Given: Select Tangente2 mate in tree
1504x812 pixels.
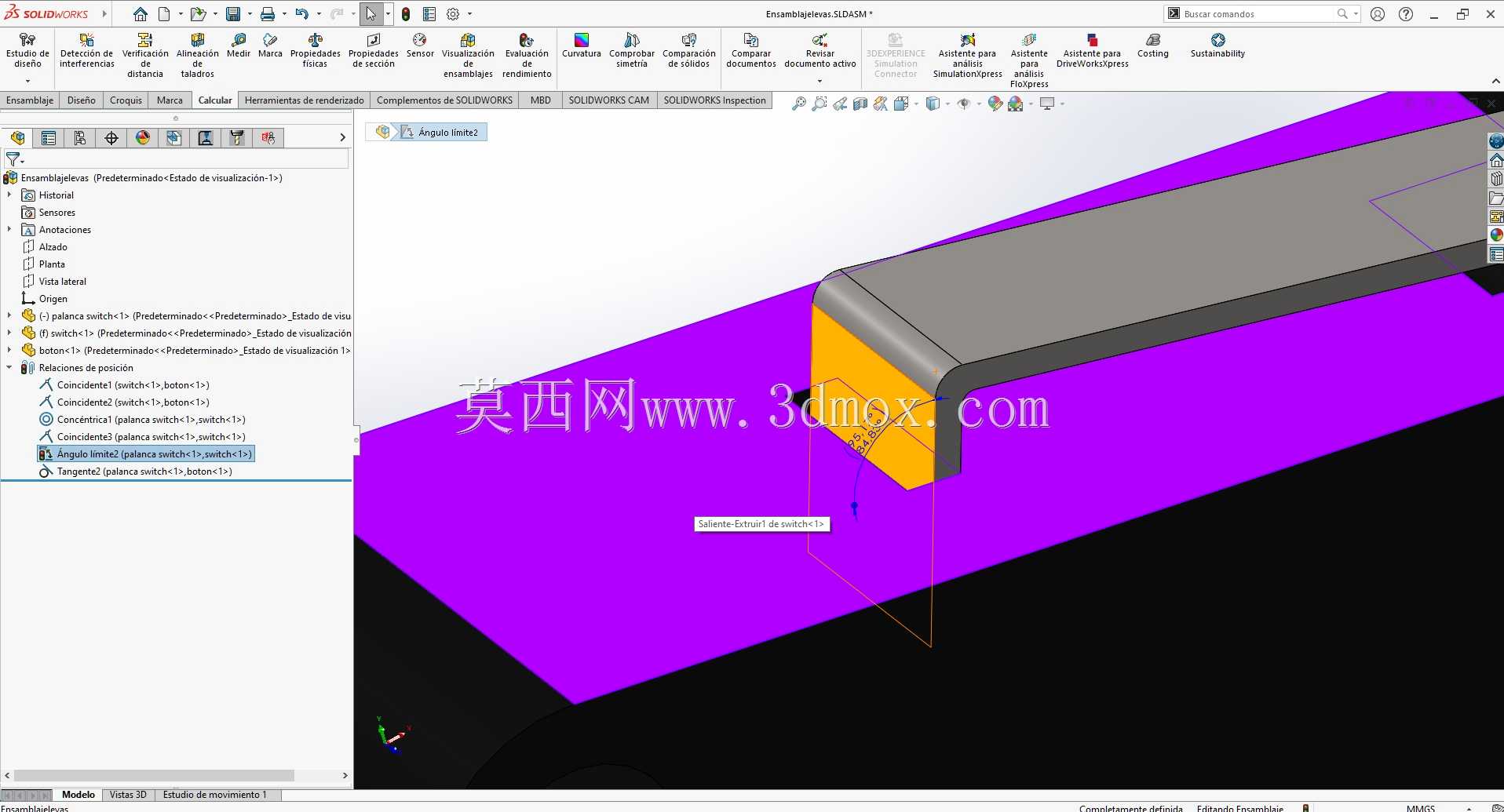Looking at the screenshot, I should (x=144, y=472).
